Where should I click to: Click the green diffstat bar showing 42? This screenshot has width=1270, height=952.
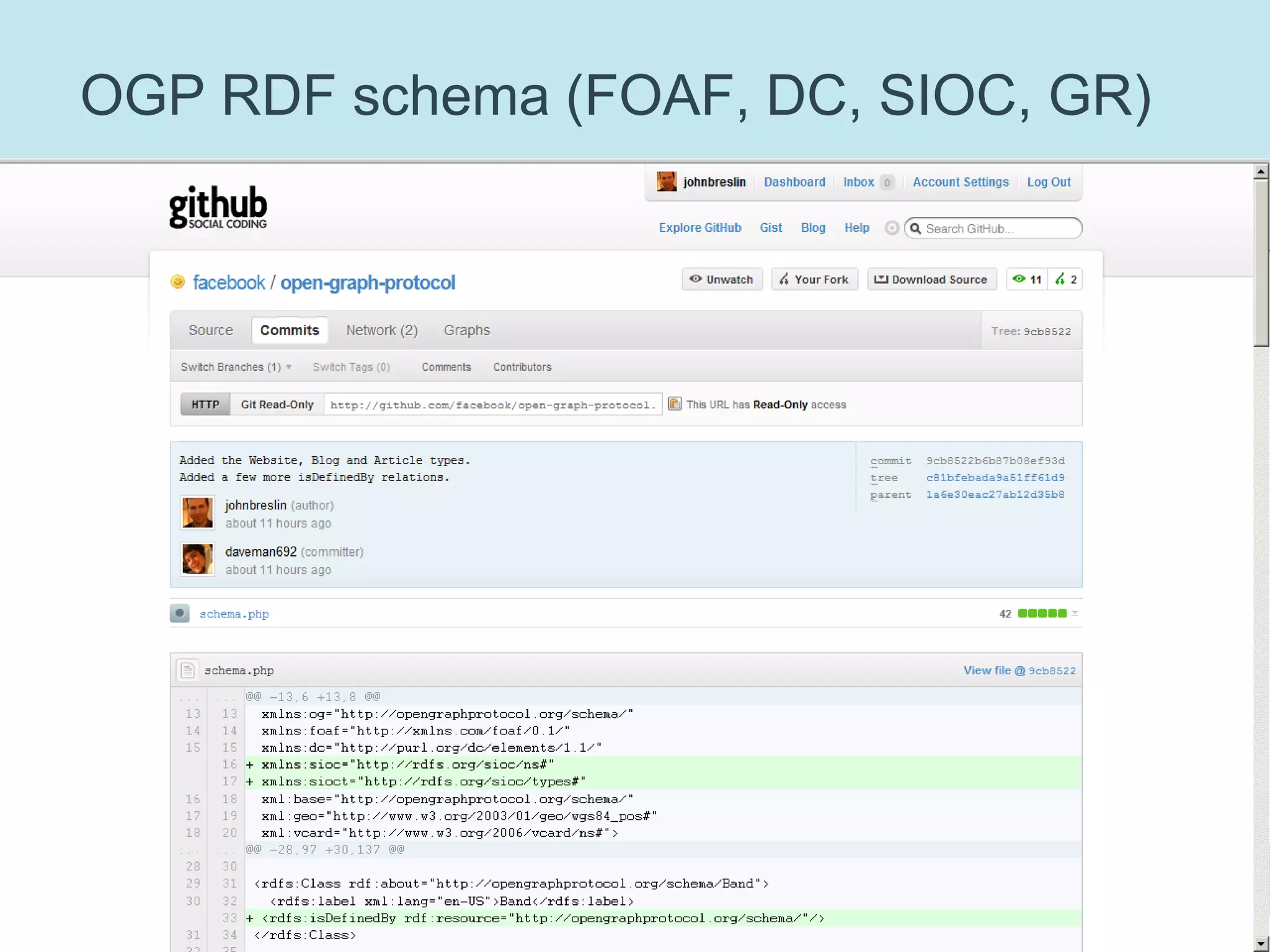(1042, 614)
